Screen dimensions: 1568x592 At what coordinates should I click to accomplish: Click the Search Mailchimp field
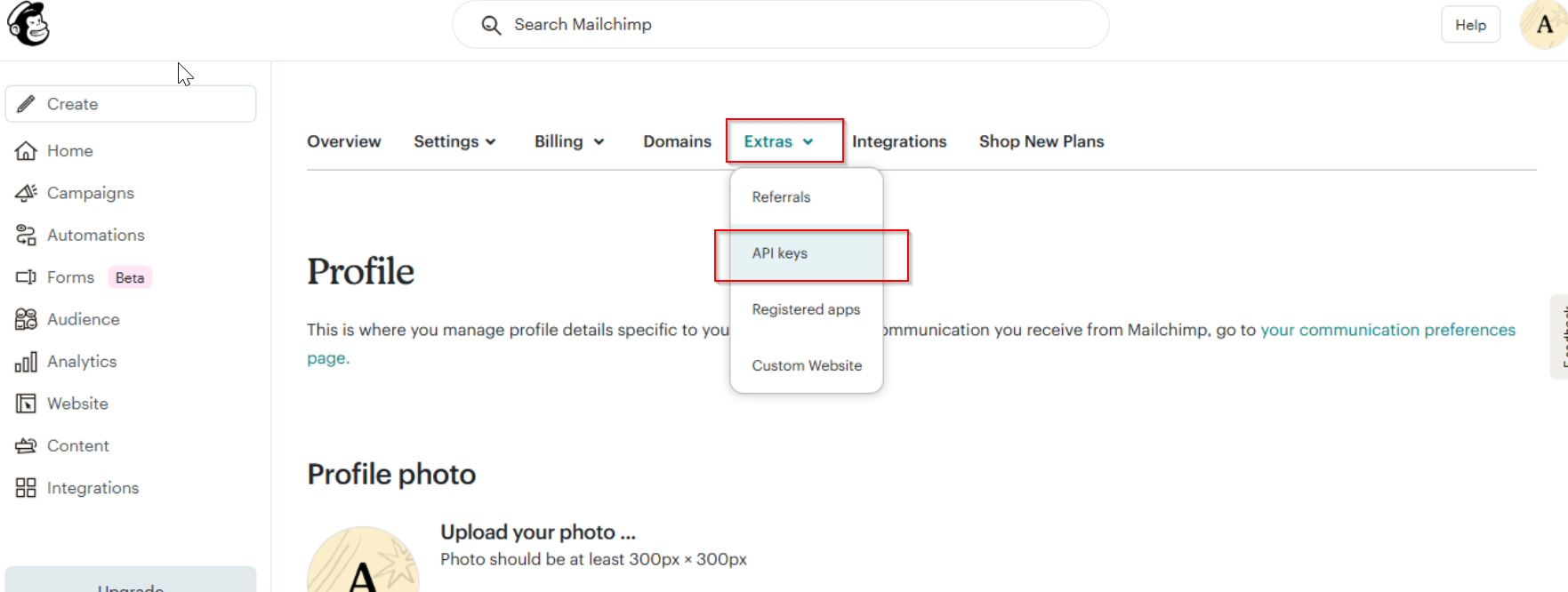tap(780, 25)
